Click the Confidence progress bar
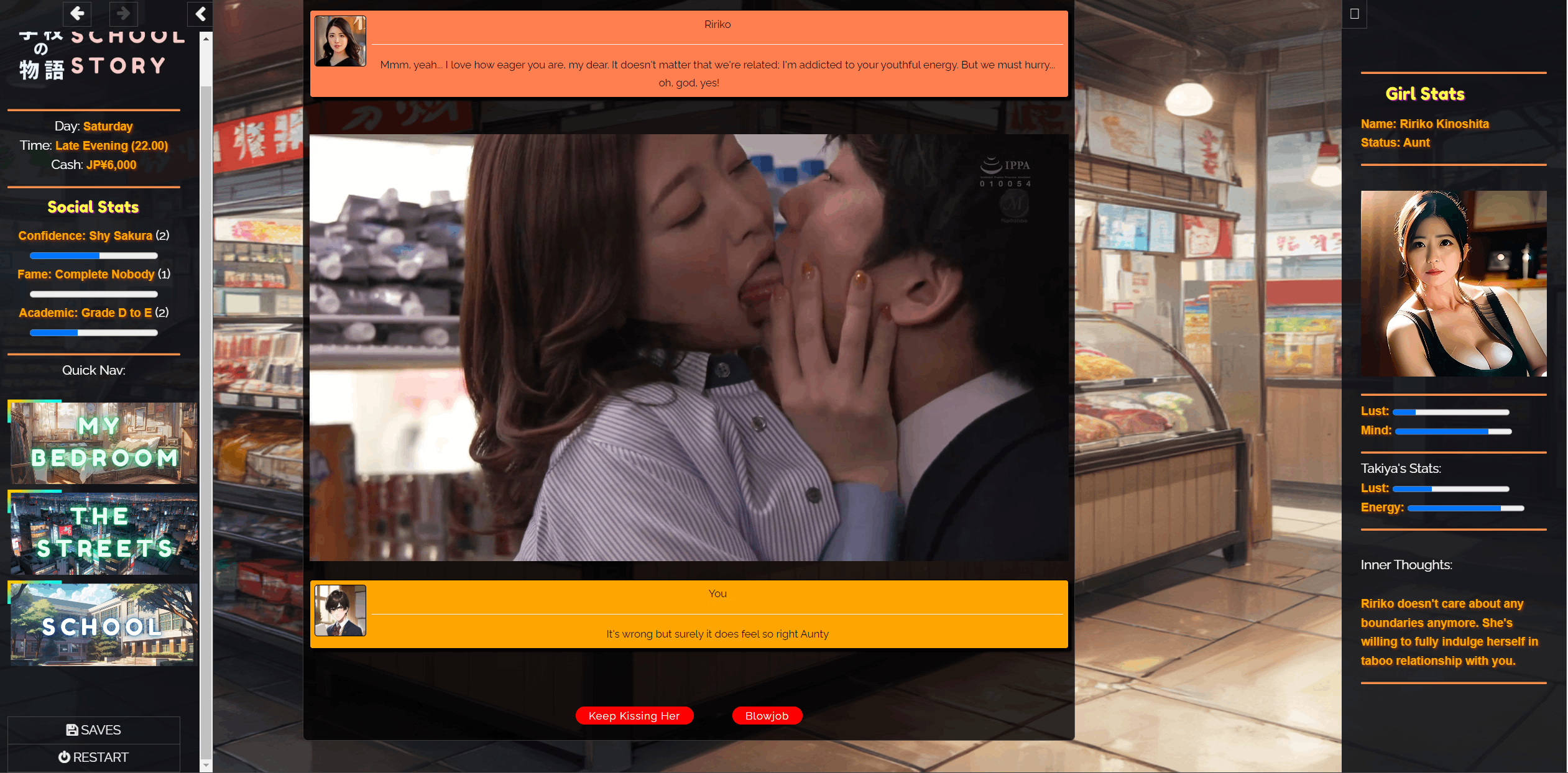 pyautogui.click(x=94, y=255)
